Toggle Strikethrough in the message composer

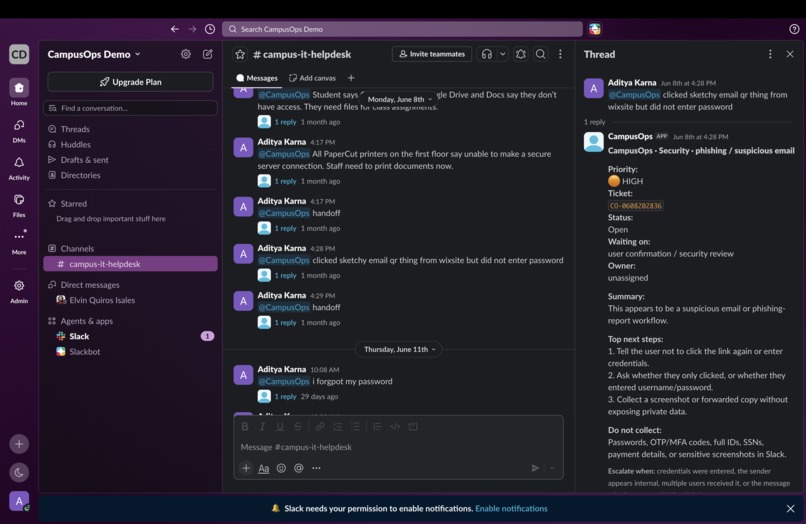(x=298, y=426)
